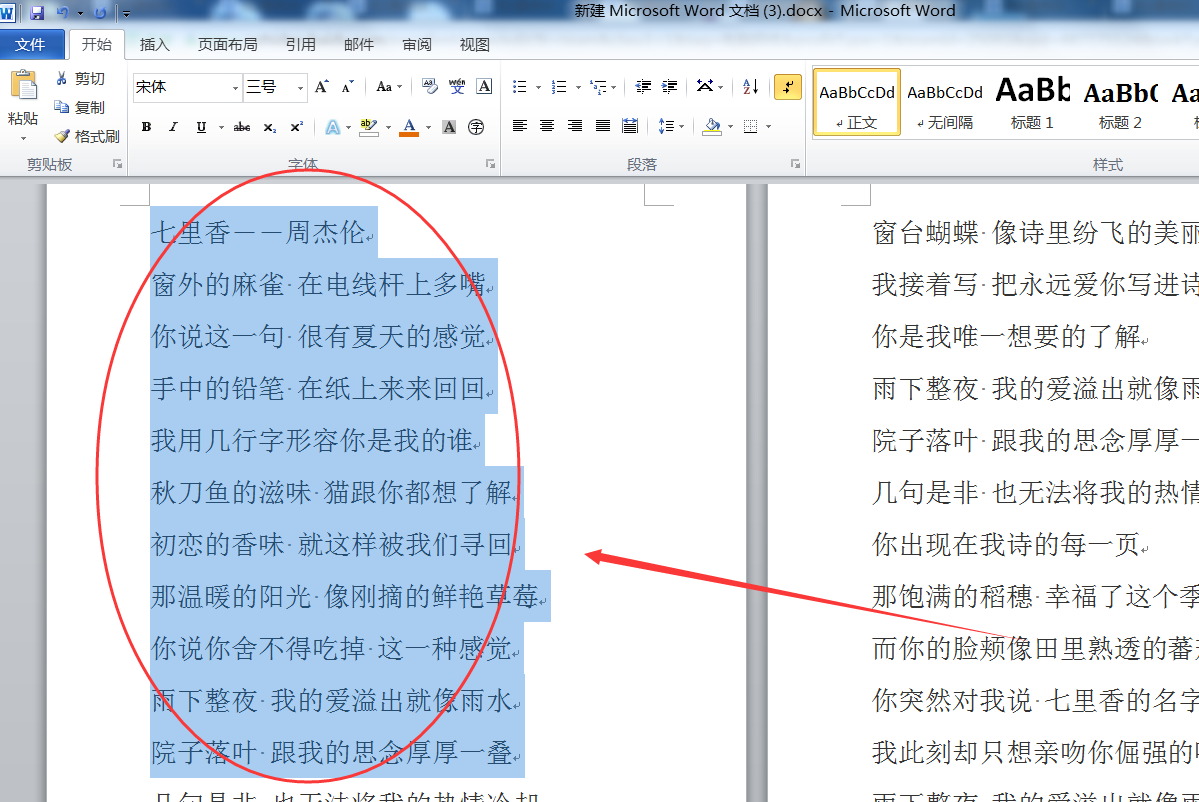This screenshot has height=802, width=1199.
Task: Apply the 标题 1 style
Action: pos(1032,102)
